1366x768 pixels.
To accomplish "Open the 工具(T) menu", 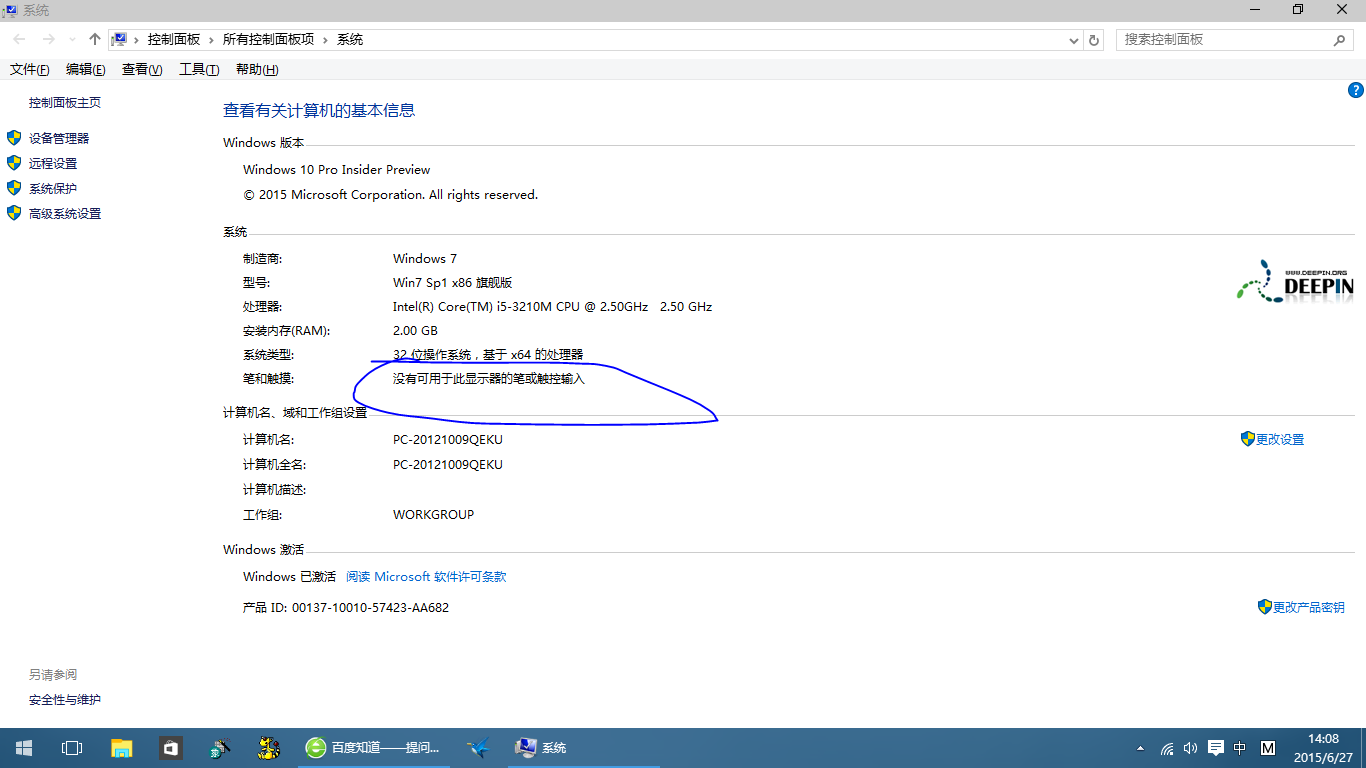I will tap(199, 69).
